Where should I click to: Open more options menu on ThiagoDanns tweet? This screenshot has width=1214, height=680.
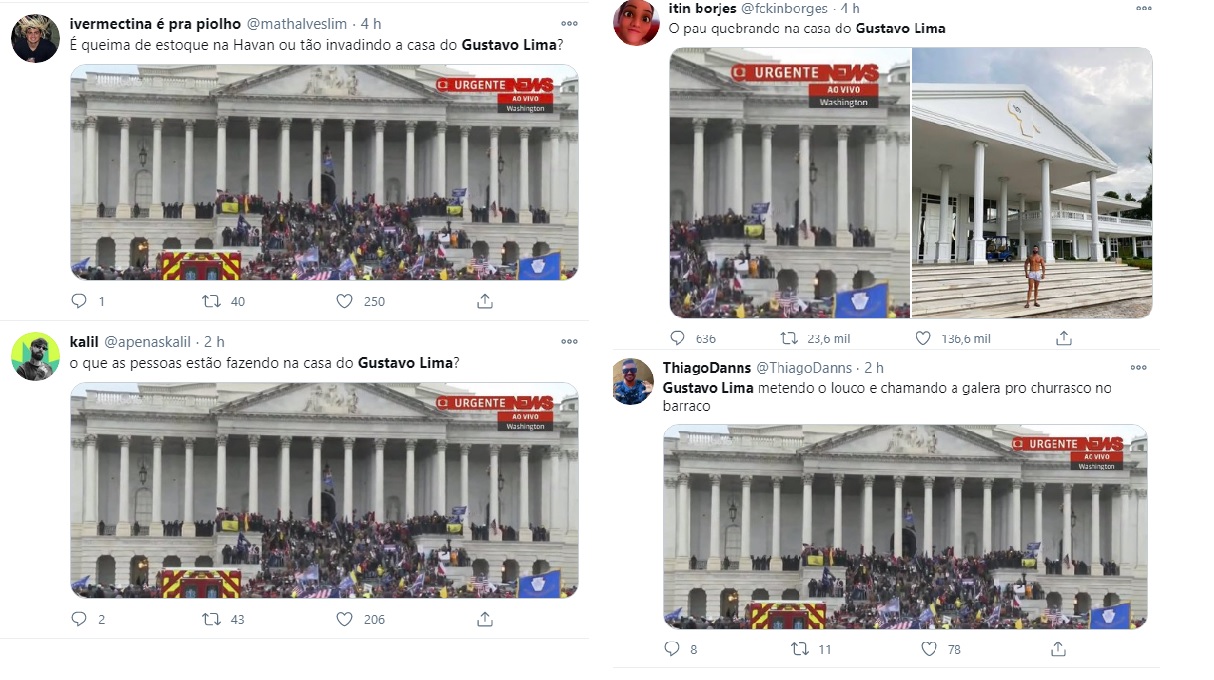point(1137,367)
